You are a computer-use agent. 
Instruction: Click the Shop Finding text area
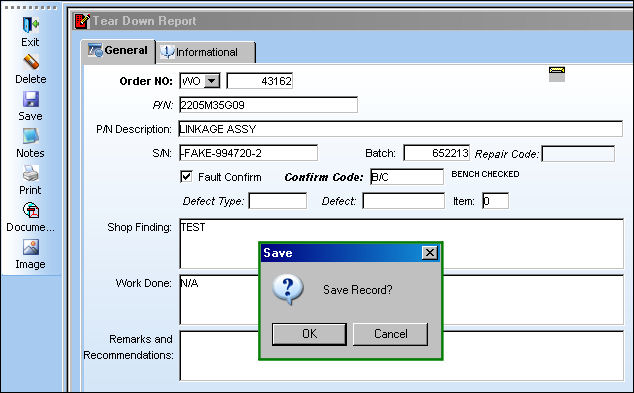tap(402, 244)
